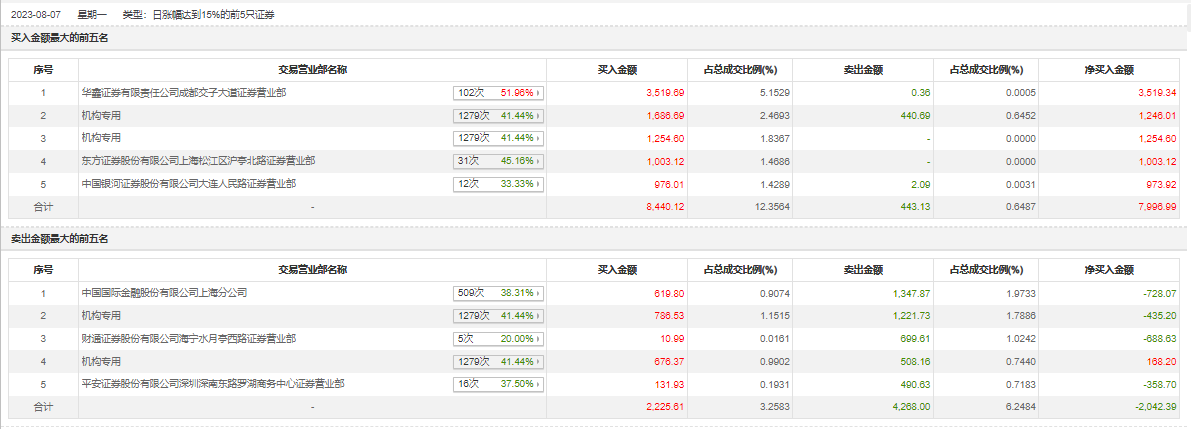Click 净买入金额 column header in buy table
The width and height of the screenshot is (1191, 429).
tap(1109, 70)
